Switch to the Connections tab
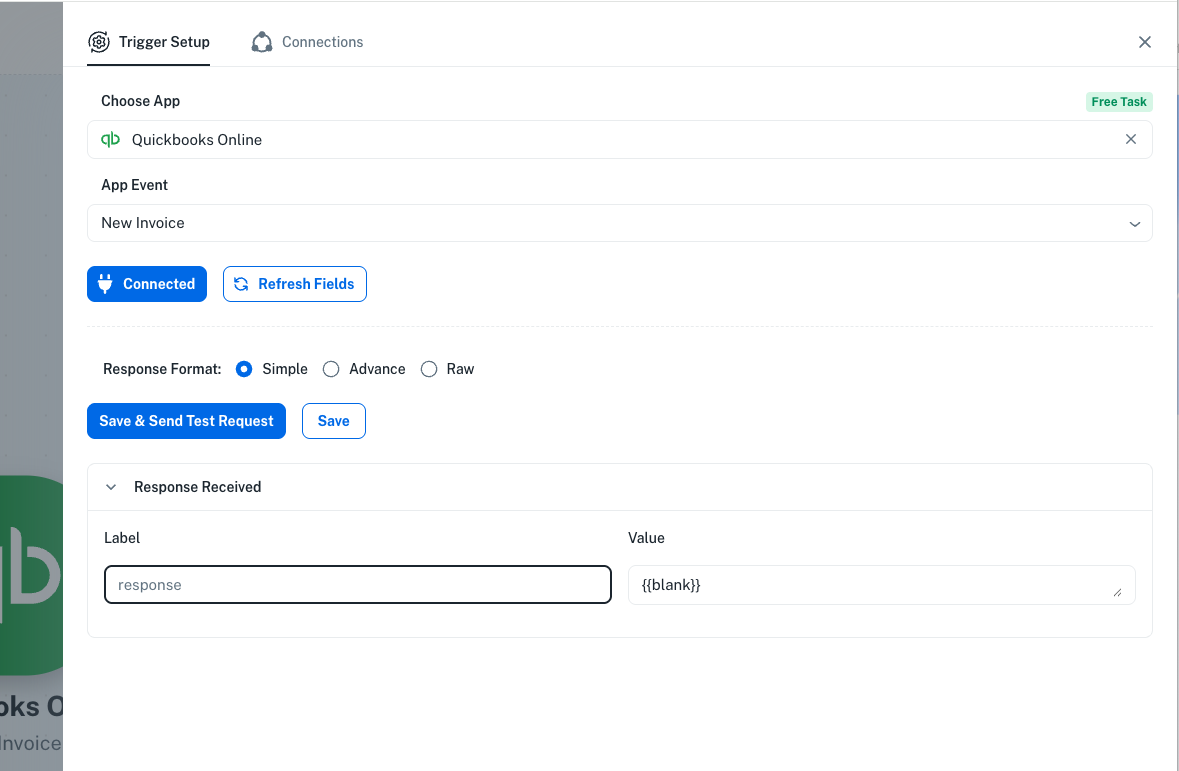This screenshot has height=771, width=1179. (x=322, y=42)
